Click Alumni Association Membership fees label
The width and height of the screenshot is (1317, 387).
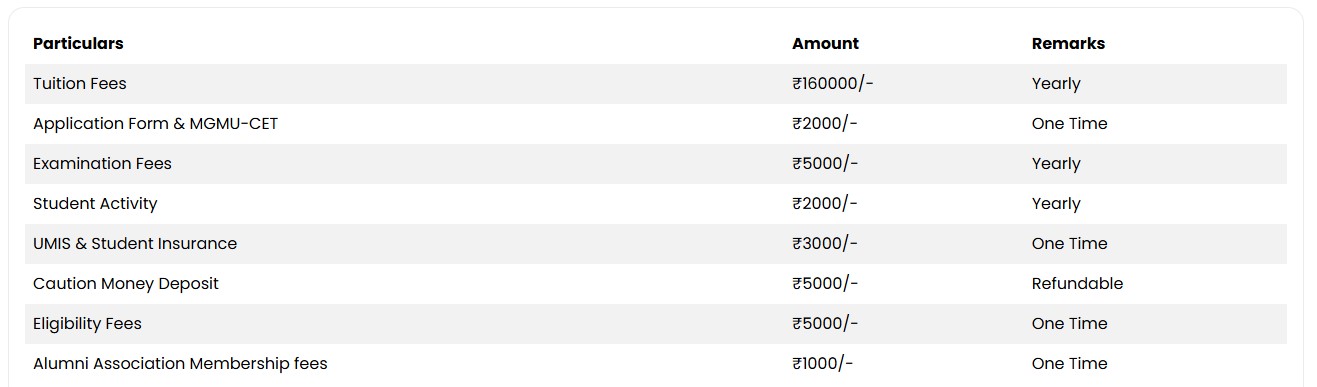[x=180, y=364]
